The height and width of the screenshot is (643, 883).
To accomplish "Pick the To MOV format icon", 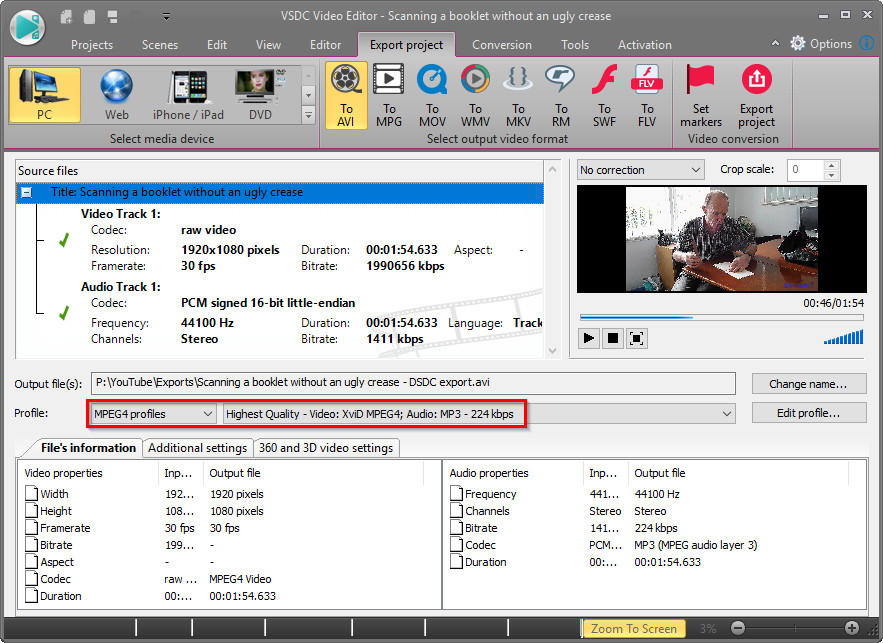I will [432, 93].
